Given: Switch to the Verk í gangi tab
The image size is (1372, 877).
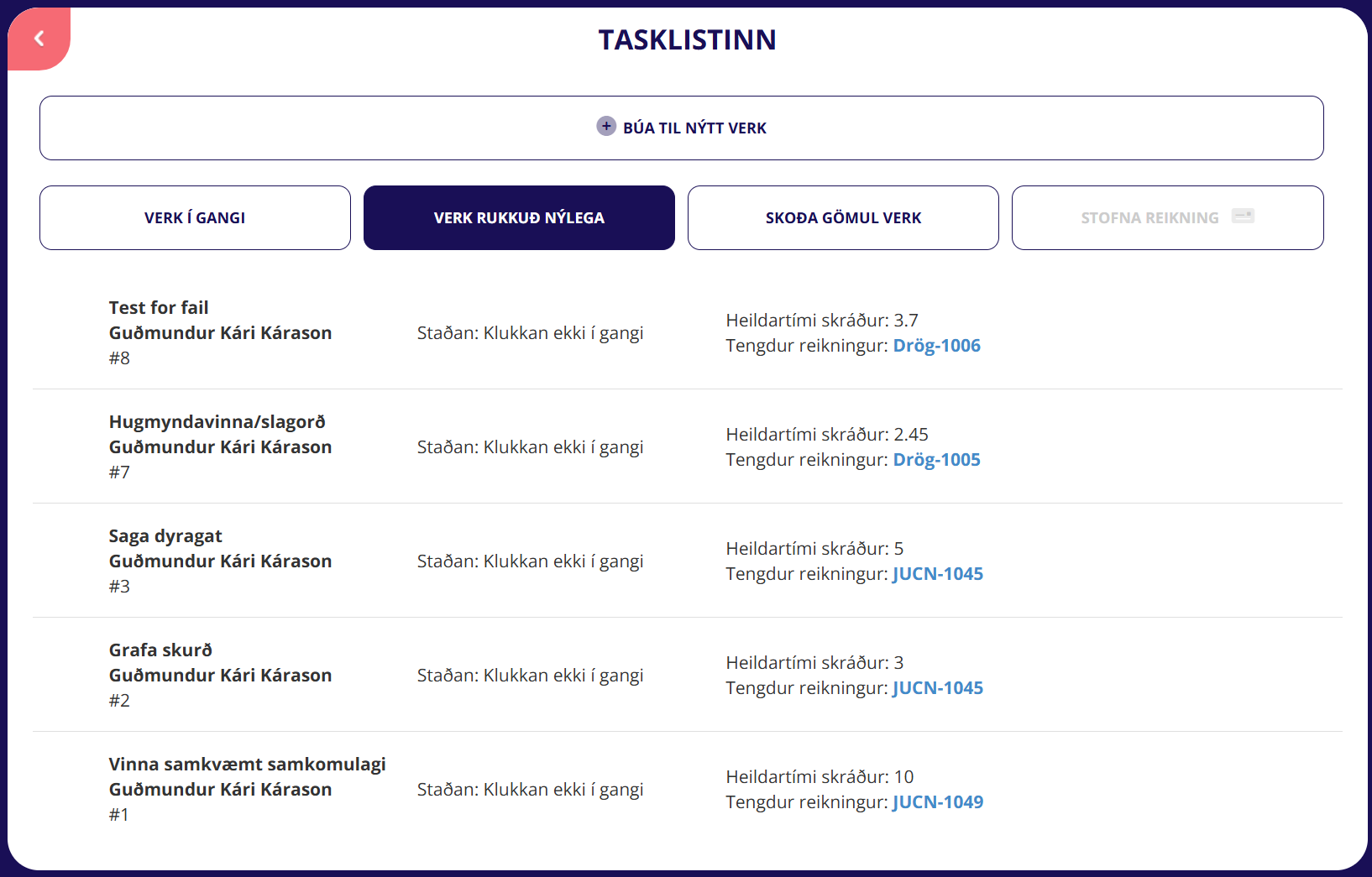Looking at the screenshot, I should [195, 218].
